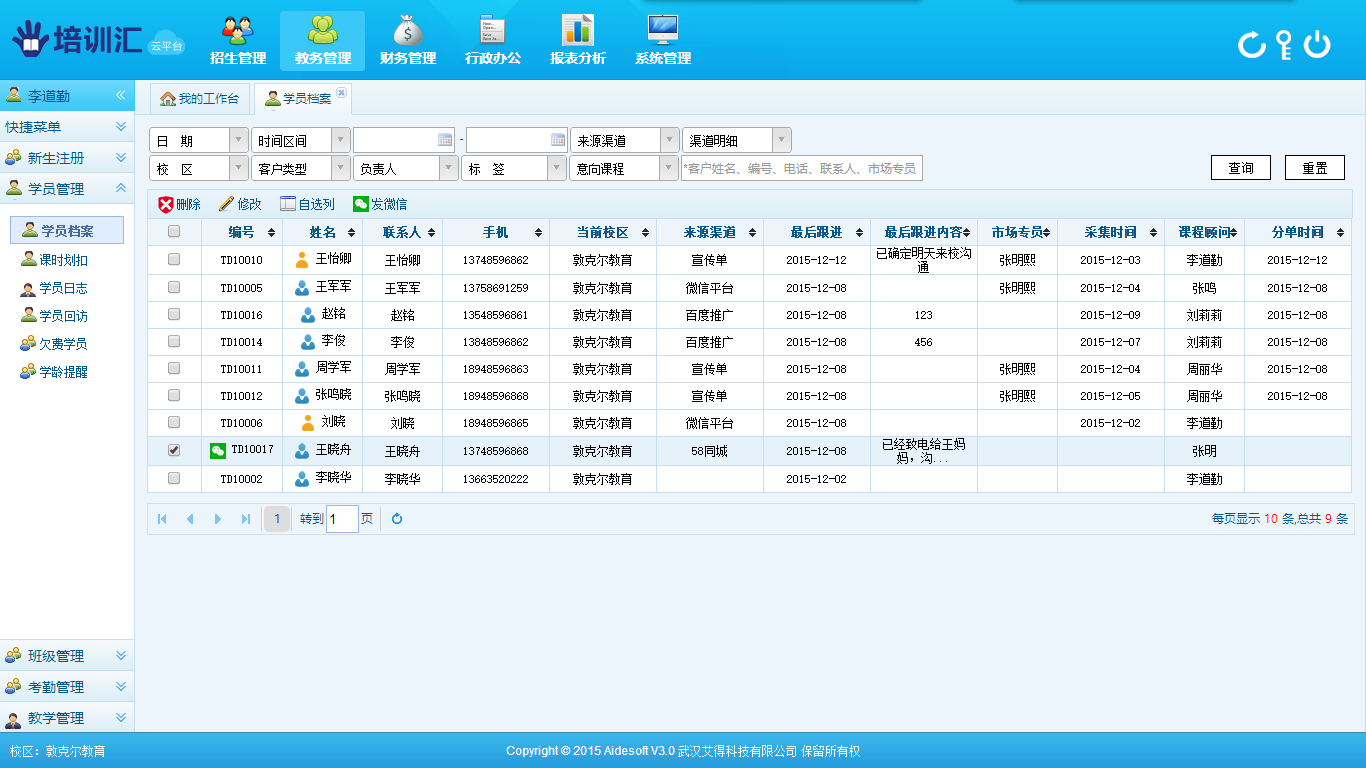
Task: Check the box for row TD10012
Action: (x=174, y=395)
